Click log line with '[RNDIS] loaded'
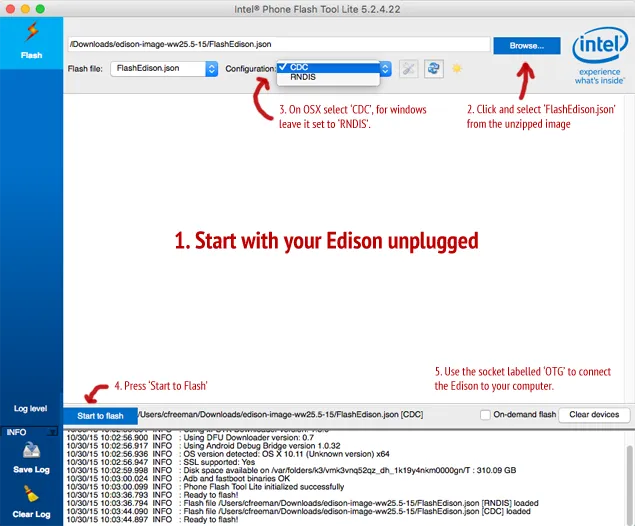Screen dimensions: 635x526 [303, 503]
